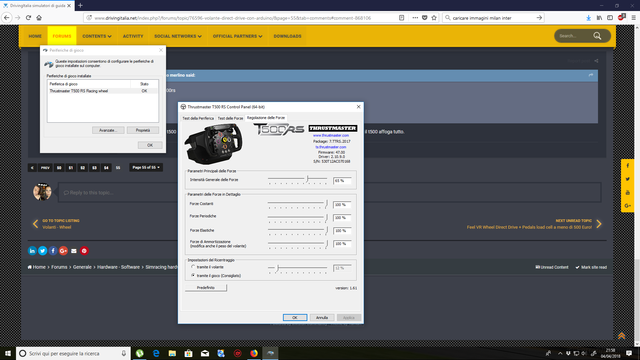
Task: Open Twitter from the right side strip
Action: [x=628, y=179]
